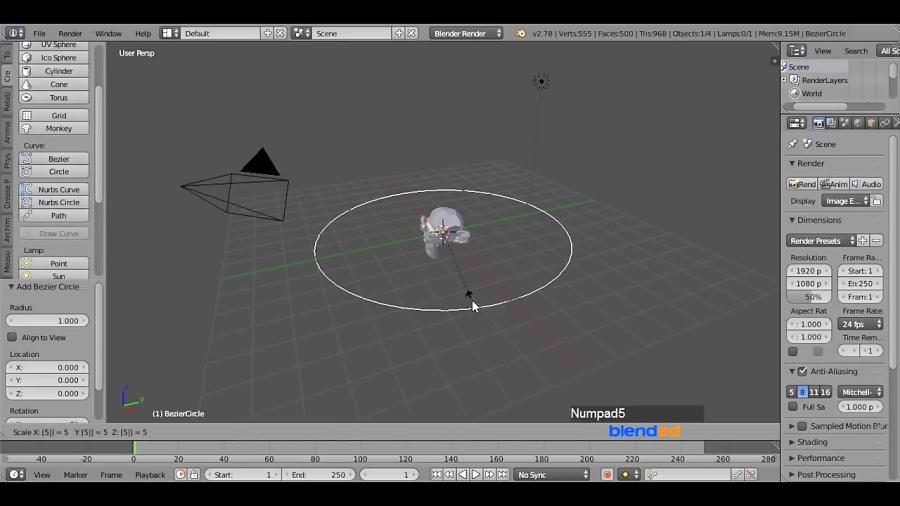Click the Nurbs Circle icon

click(27, 202)
